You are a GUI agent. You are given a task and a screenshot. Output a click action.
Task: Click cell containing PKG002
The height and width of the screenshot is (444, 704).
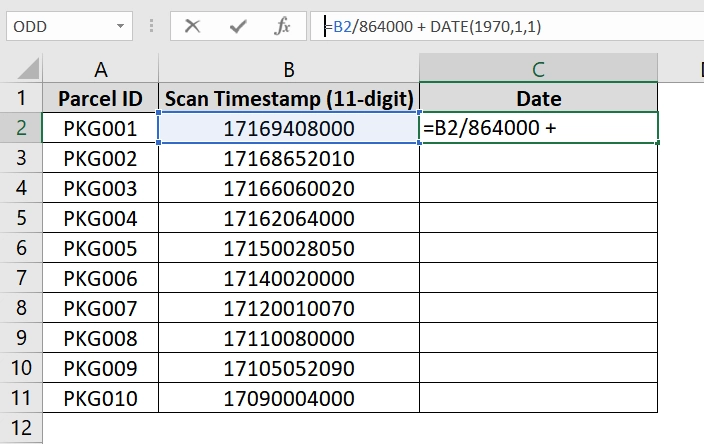101,158
